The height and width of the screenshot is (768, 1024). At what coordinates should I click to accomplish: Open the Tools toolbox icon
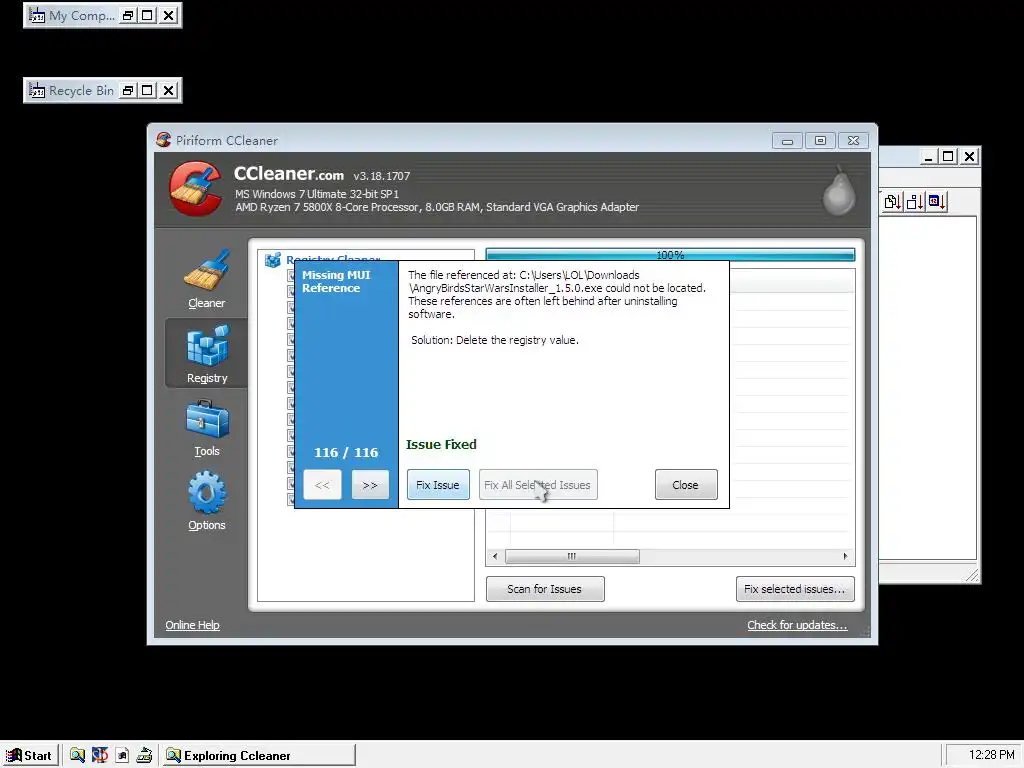click(207, 419)
